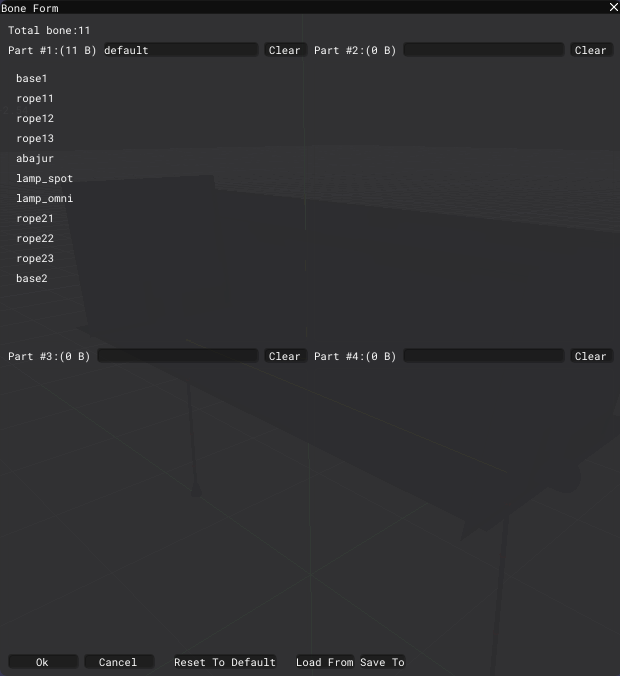This screenshot has height=676, width=620.
Task: Click the Part #1 name input field
Action: tap(180, 50)
